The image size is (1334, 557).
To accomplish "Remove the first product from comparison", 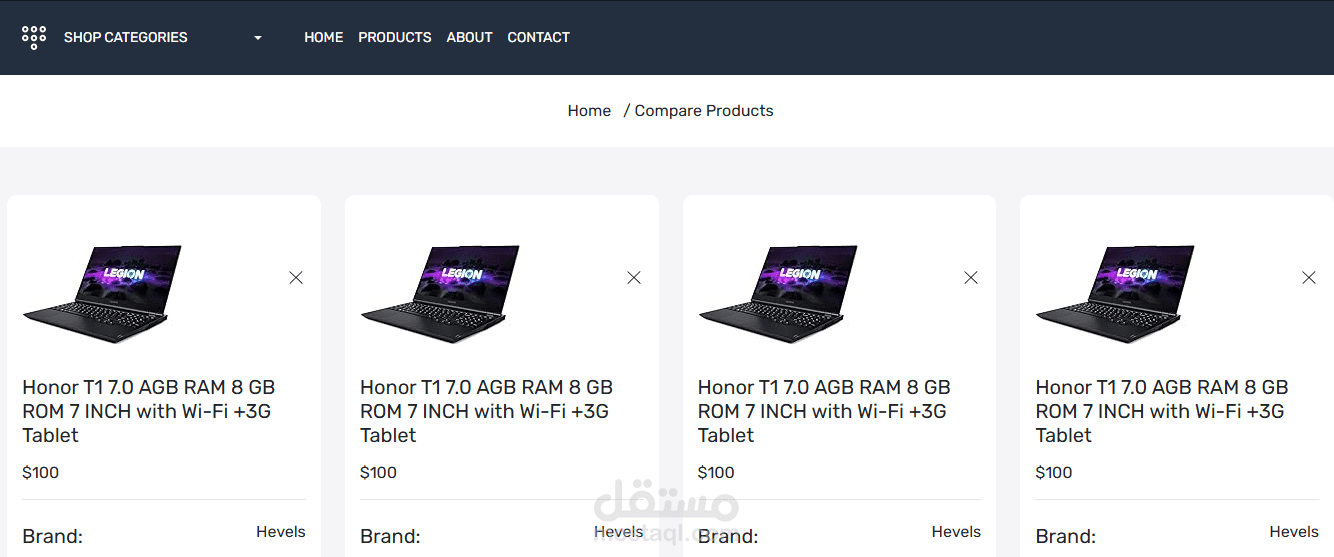I will [296, 277].
